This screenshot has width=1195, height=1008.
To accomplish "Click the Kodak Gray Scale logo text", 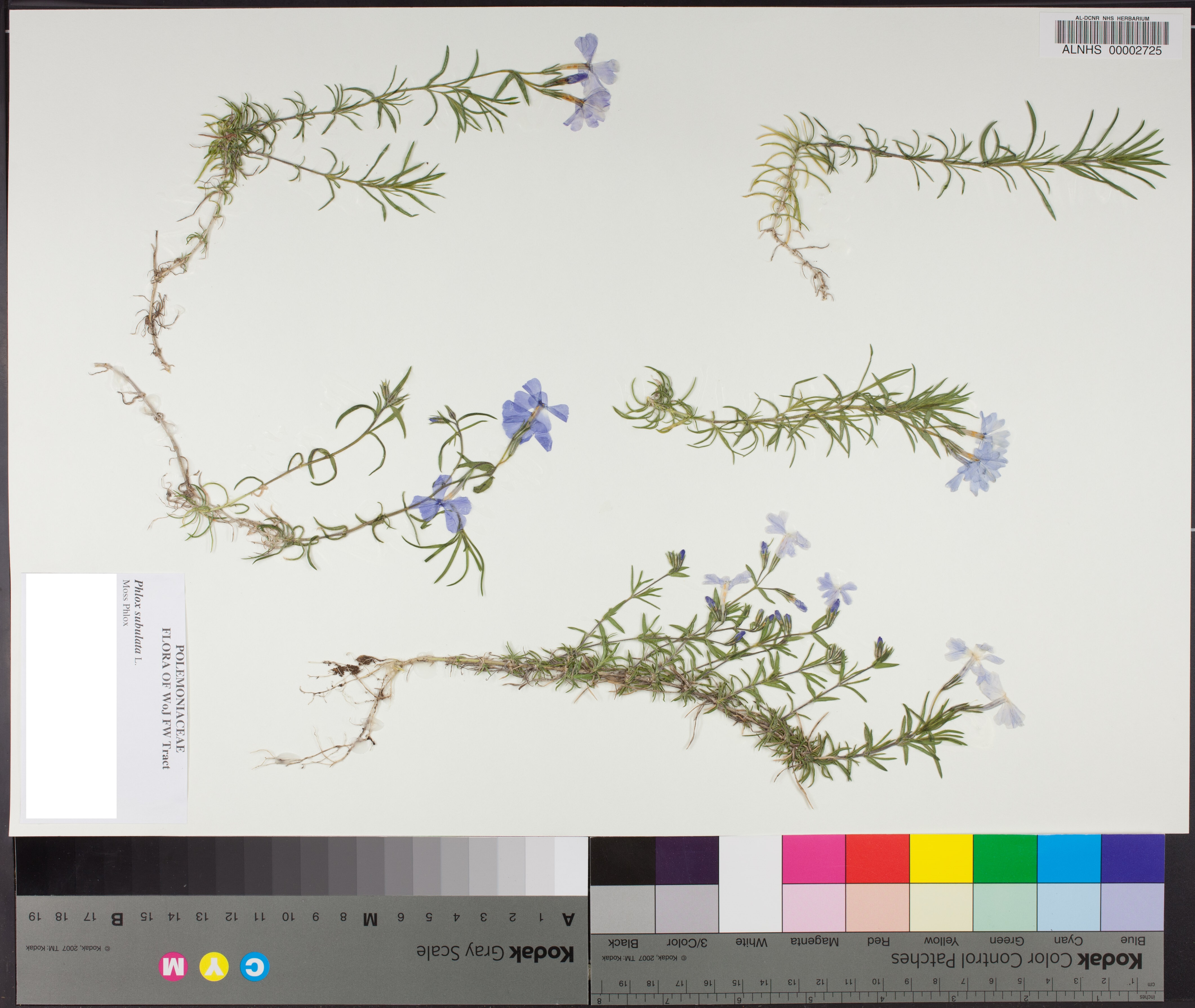I will (495, 953).
